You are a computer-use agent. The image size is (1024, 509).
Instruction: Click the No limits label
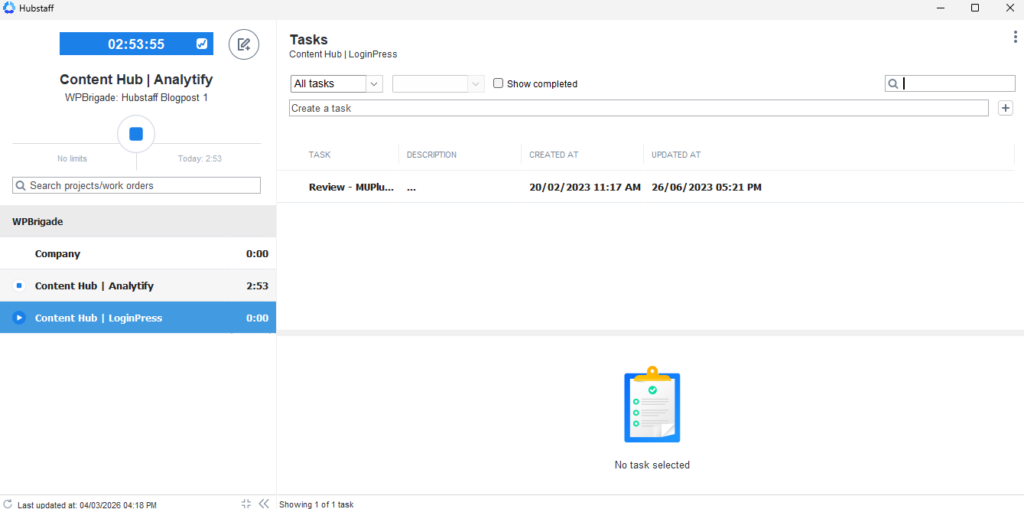click(x=72, y=158)
